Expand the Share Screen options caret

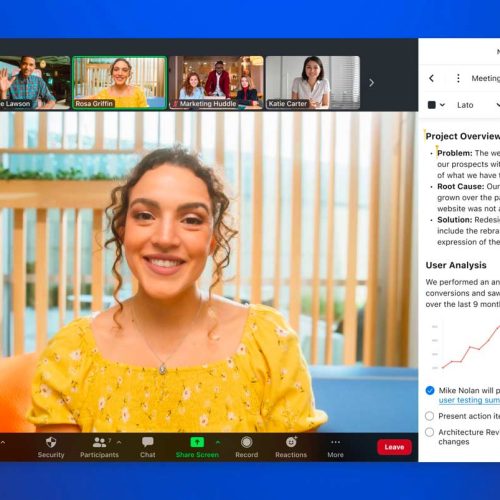(x=218, y=442)
